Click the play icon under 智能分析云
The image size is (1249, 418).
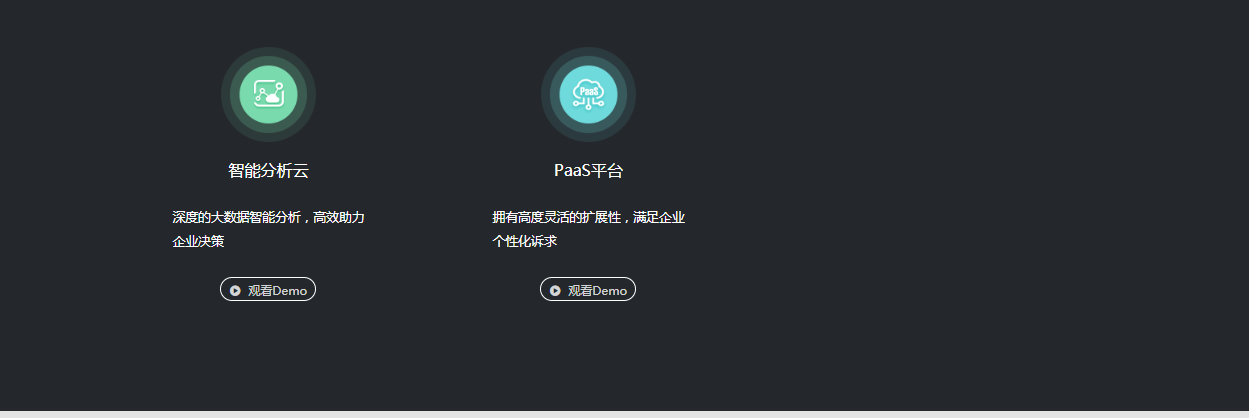click(235, 290)
